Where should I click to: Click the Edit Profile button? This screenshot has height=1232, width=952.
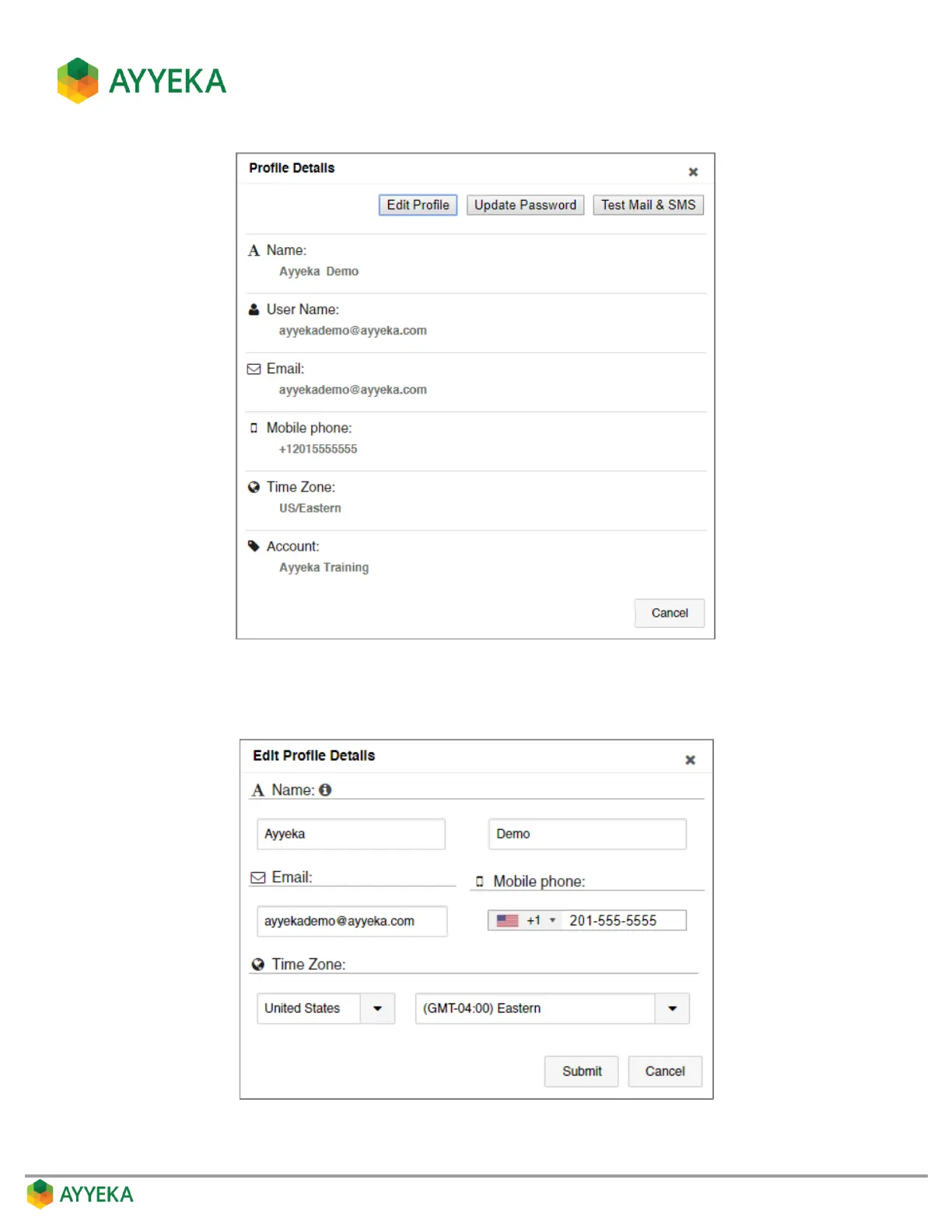click(x=418, y=205)
